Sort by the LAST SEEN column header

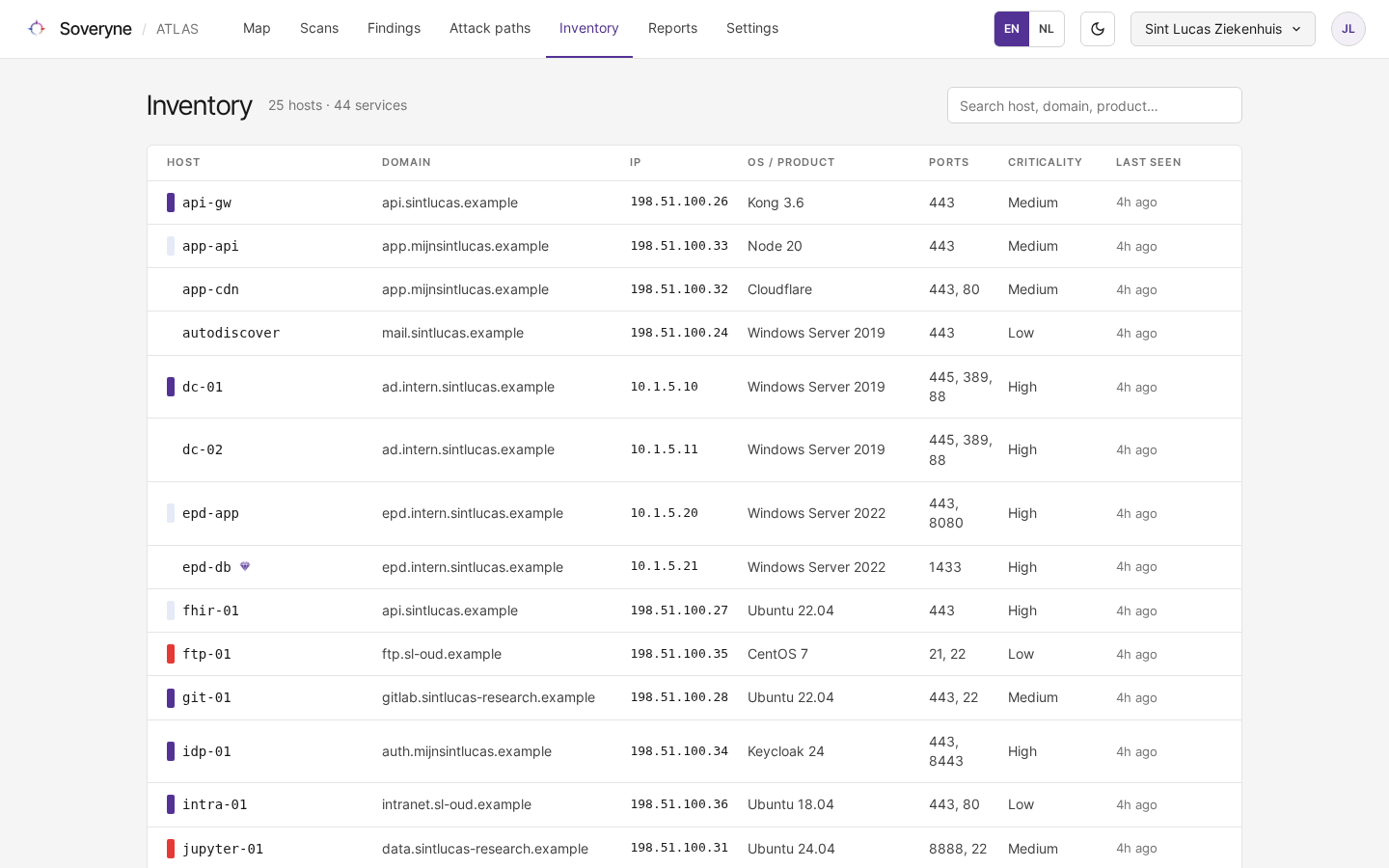tap(1148, 162)
